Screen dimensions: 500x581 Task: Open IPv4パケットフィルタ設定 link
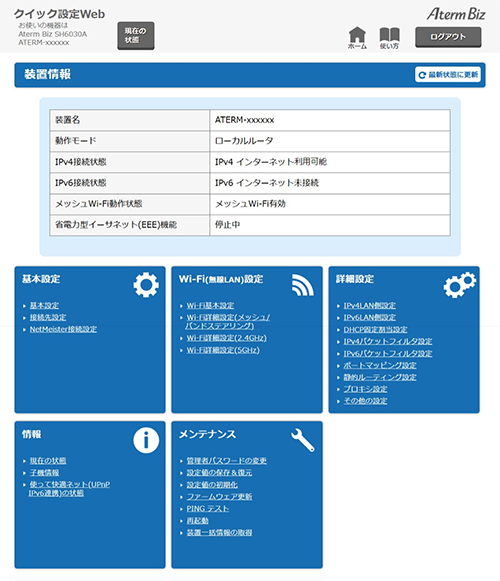388,341
